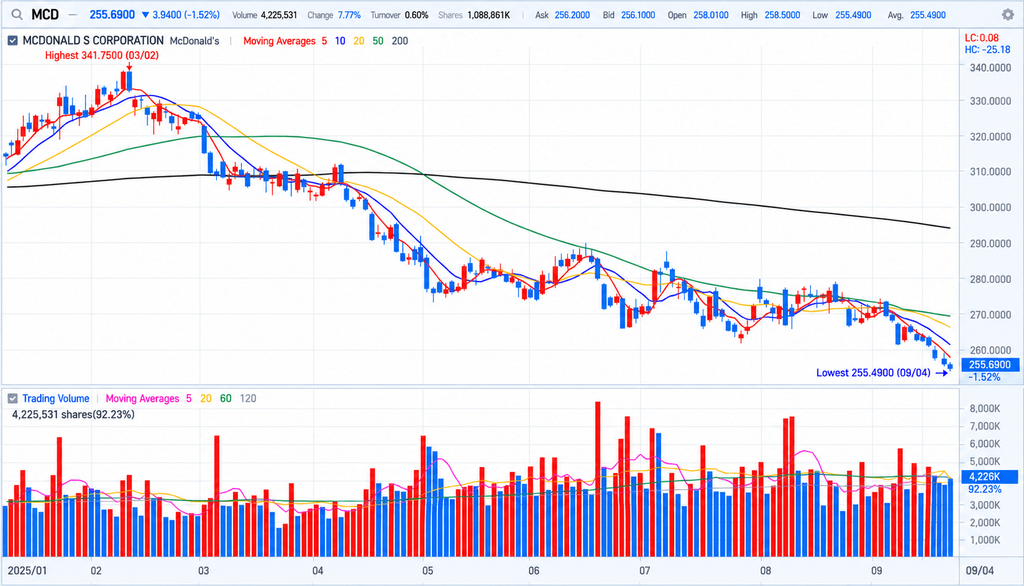Click the McDonald's short name label
The width and height of the screenshot is (1024, 586).
tap(194, 41)
